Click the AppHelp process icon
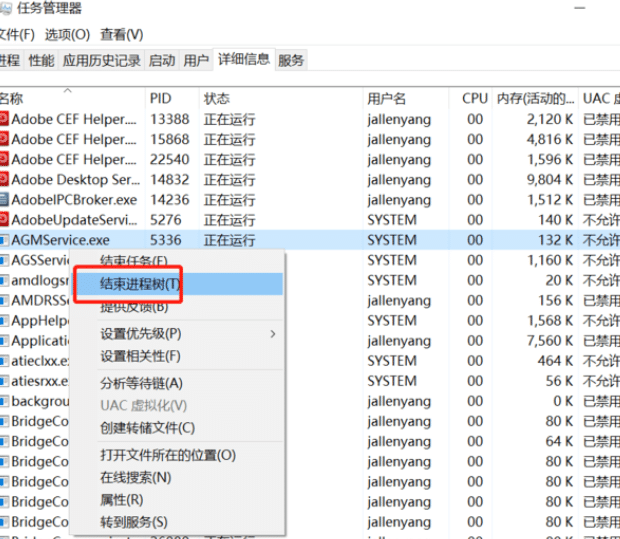 point(4,321)
